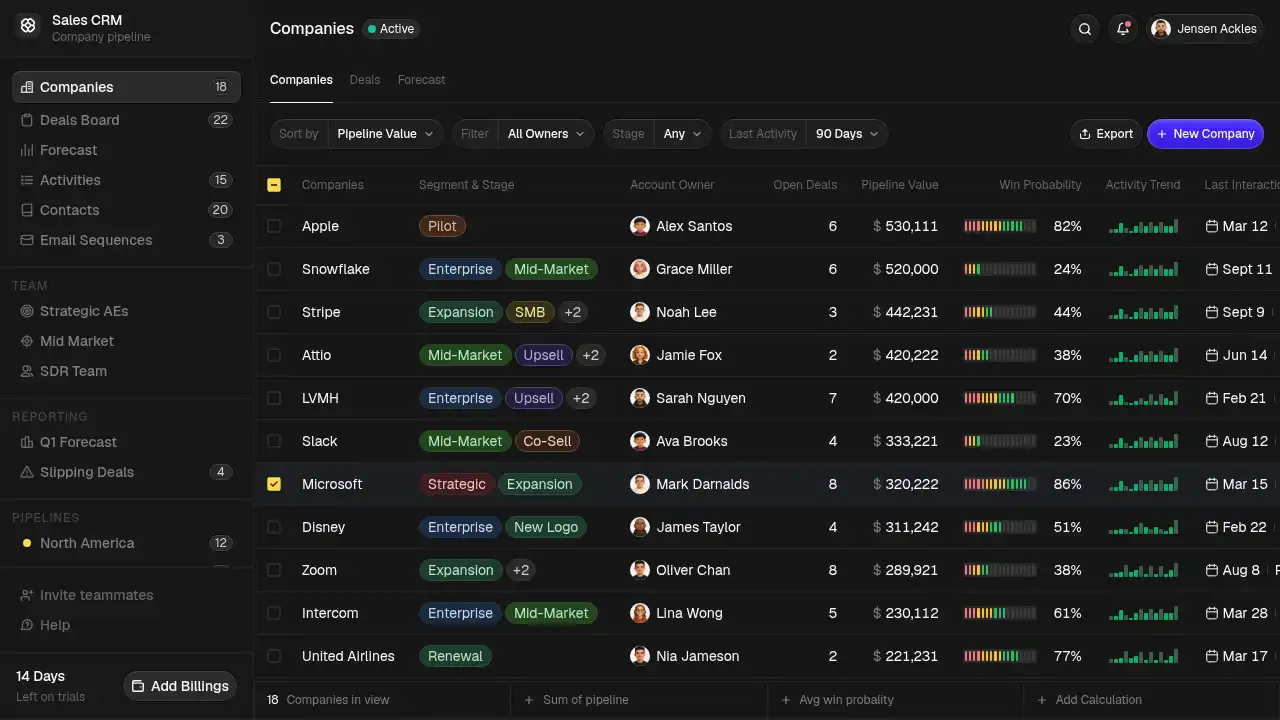Check the Snowflake row checkbox
1280x720 pixels.
(274, 269)
